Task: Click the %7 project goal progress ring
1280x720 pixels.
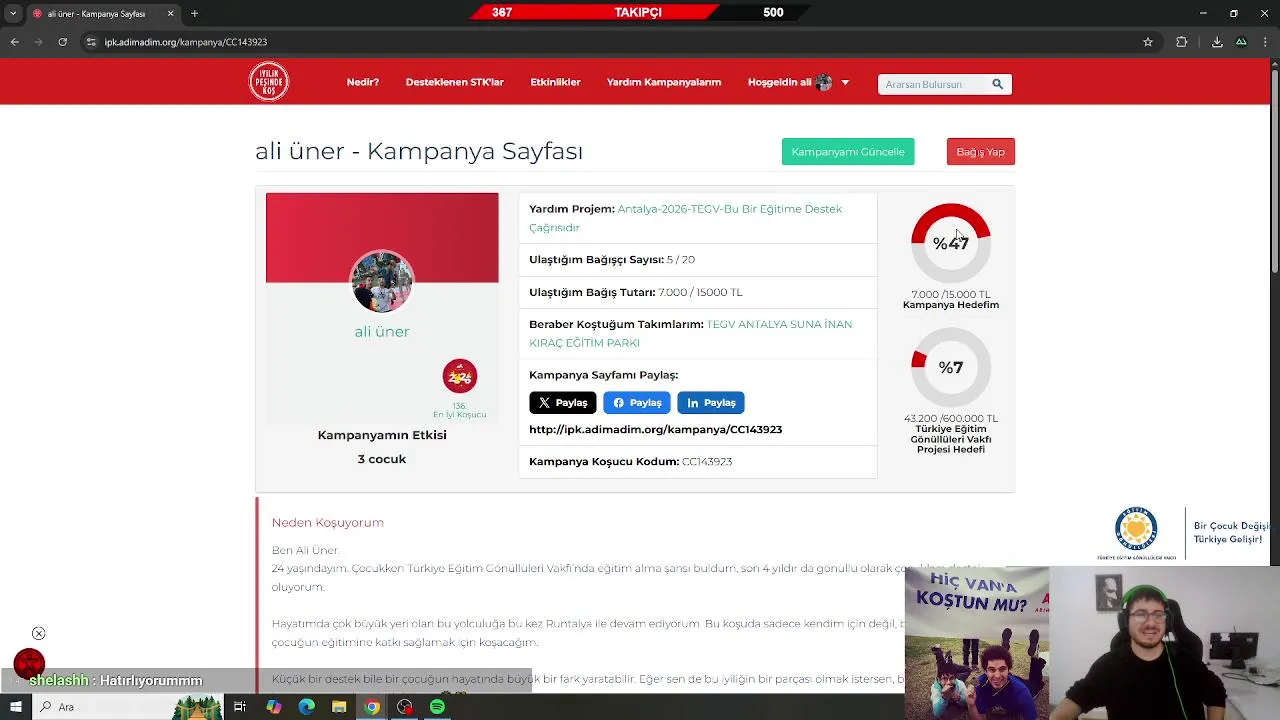Action: [951, 367]
